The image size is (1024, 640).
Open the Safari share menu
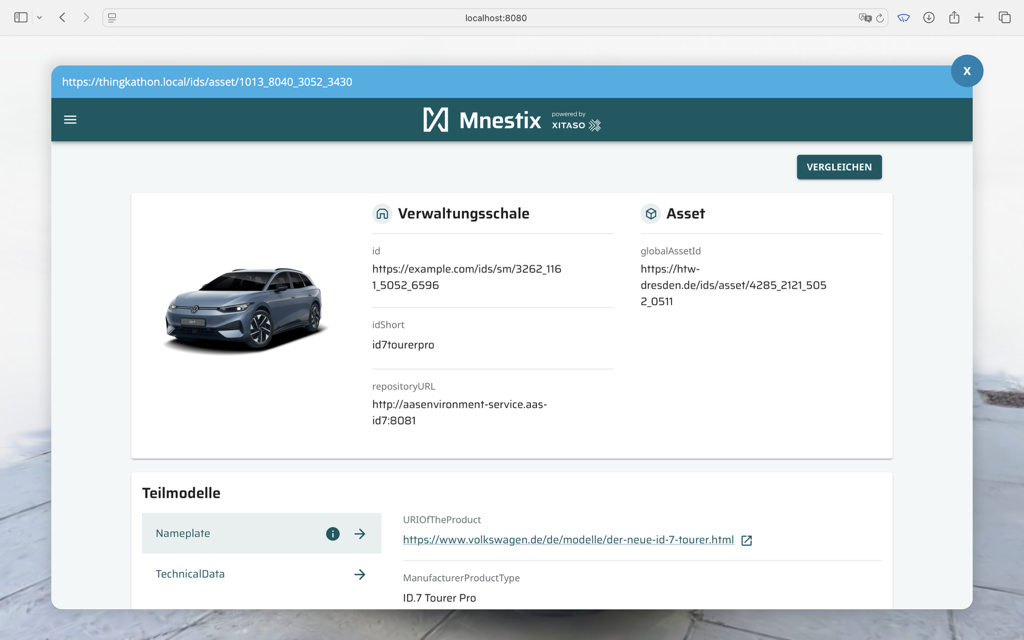click(954, 18)
